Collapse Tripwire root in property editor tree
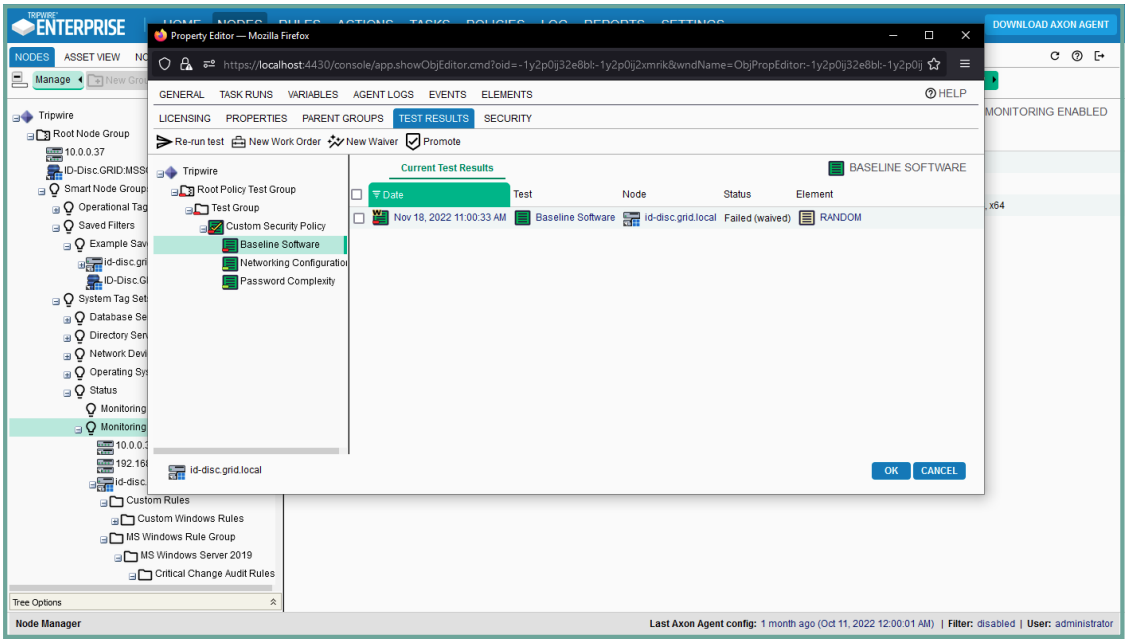The height and width of the screenshot is (639, 1126). click(x=160, y=174)
